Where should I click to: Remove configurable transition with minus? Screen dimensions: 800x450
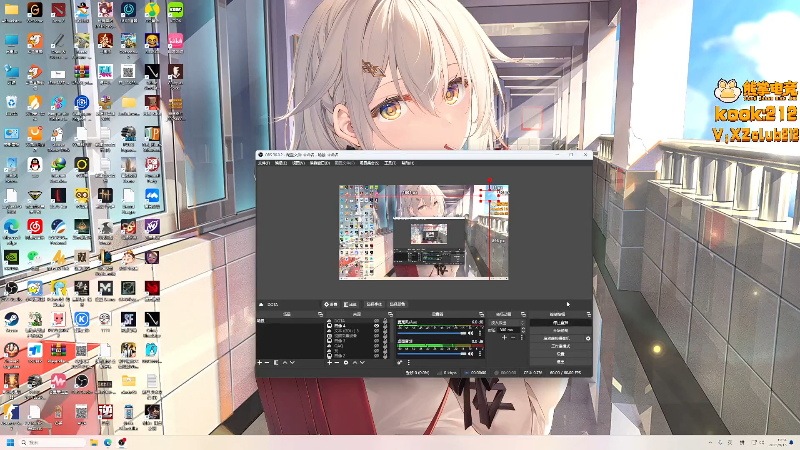(x=513, y=337)
